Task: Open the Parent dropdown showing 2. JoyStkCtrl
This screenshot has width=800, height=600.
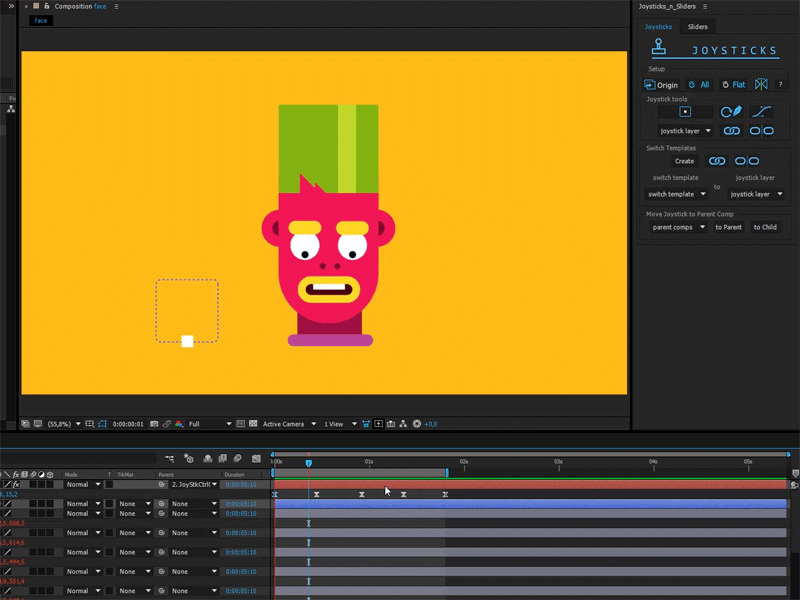Action: tap(195, 484)
